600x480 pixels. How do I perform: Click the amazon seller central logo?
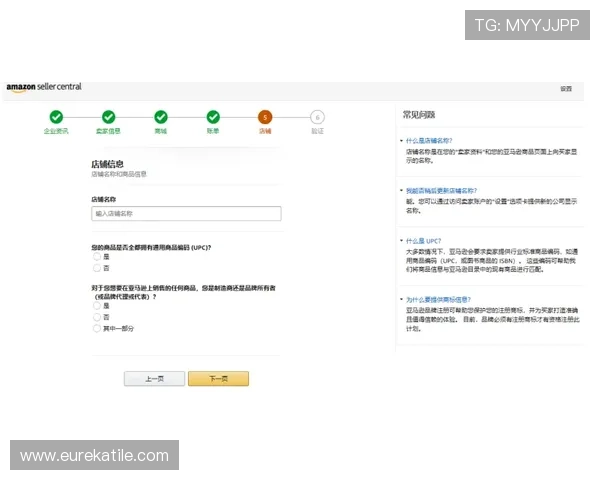click(x=44, y=87)
